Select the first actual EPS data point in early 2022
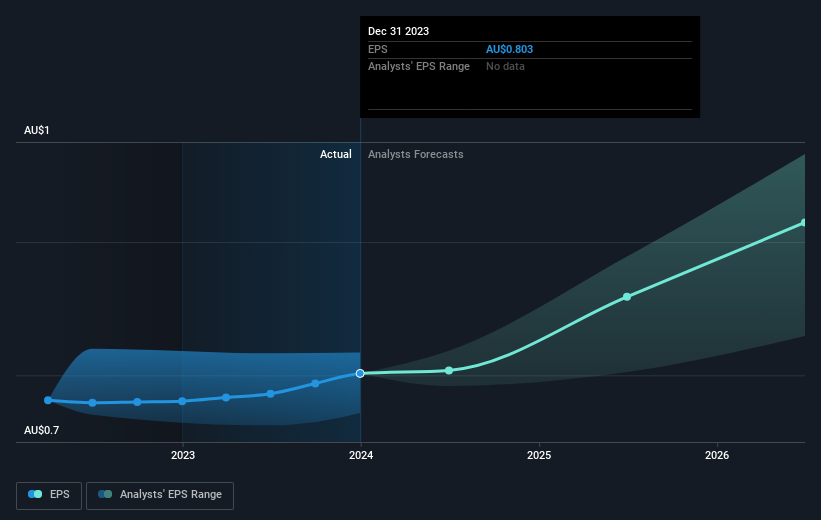 pos(48,400)
